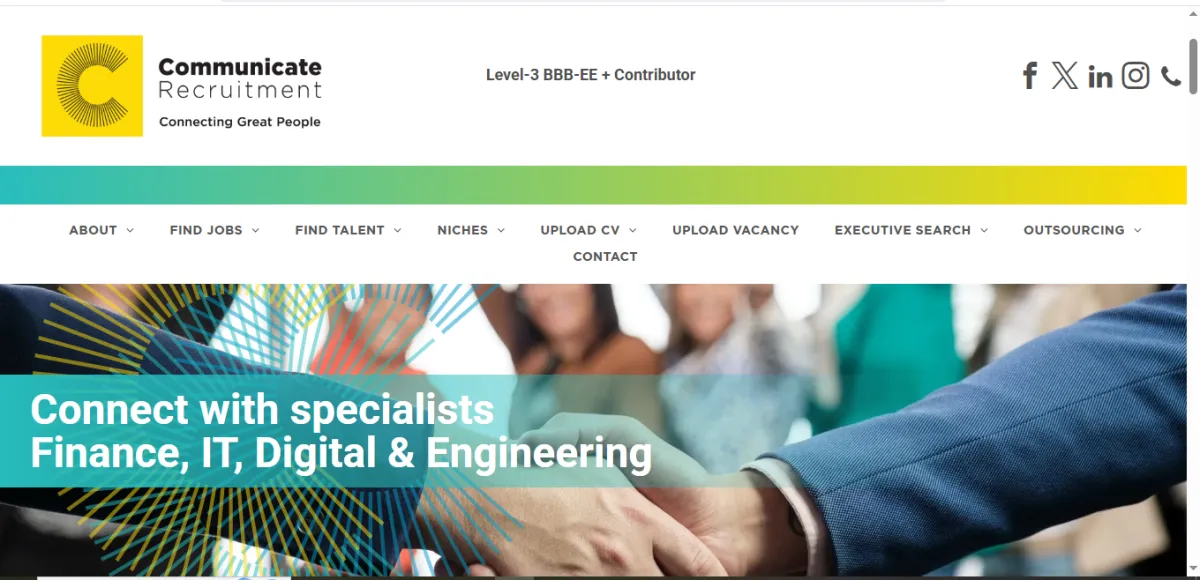This screenshot has width=1200, height=580.
Task: Click the yellow Communicate Recruitment logo
Action: [x=92, y=86]
